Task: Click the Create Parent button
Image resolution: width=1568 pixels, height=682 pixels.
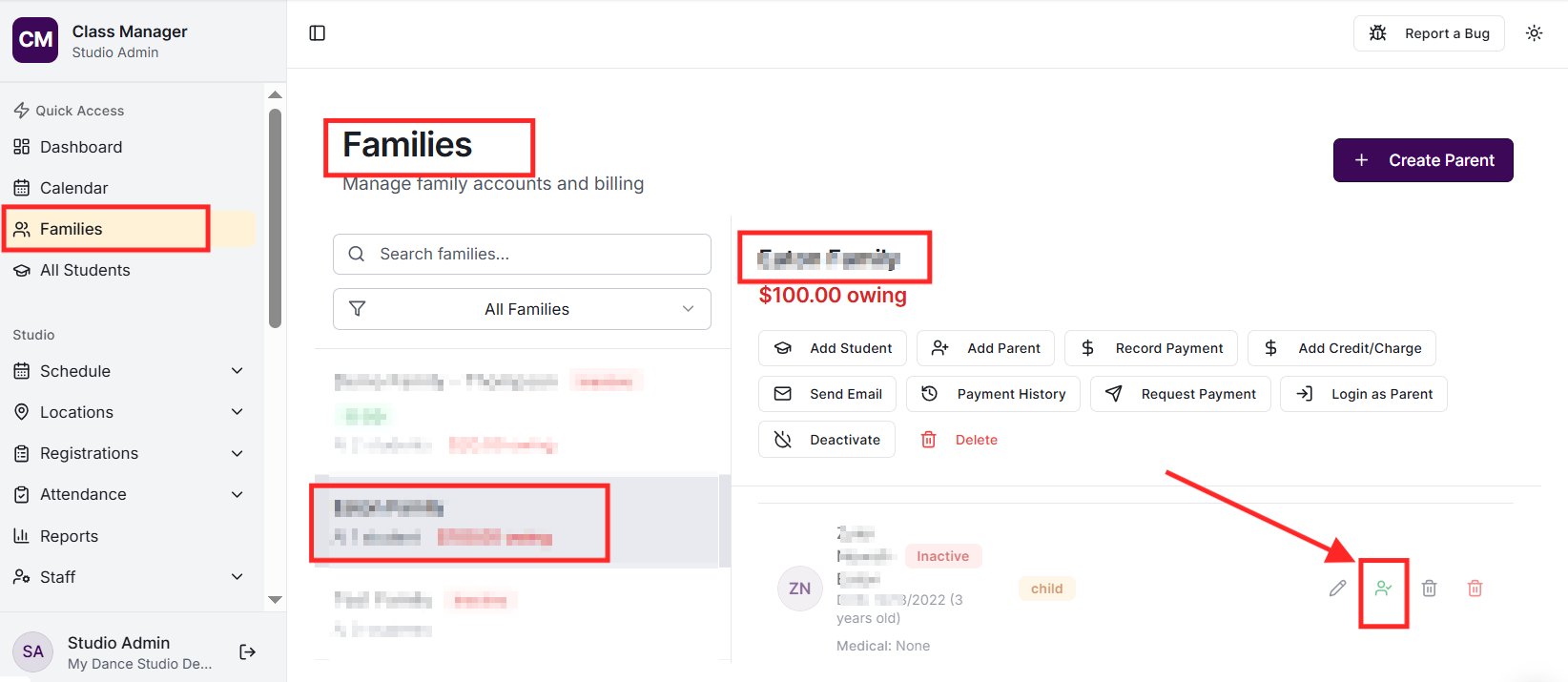Action: (1422, 160)
